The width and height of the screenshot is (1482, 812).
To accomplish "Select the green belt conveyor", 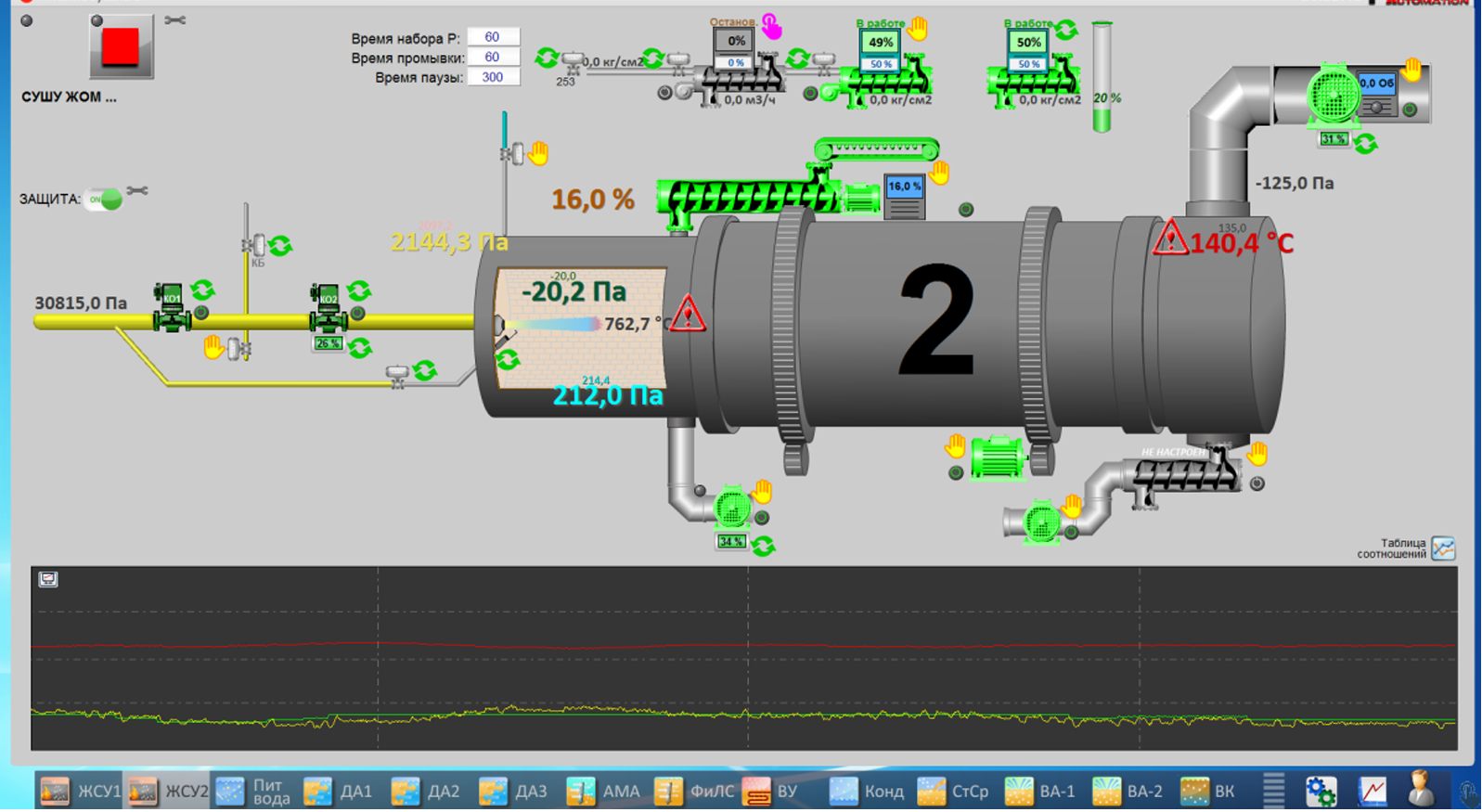I will [x=877, y=148].
